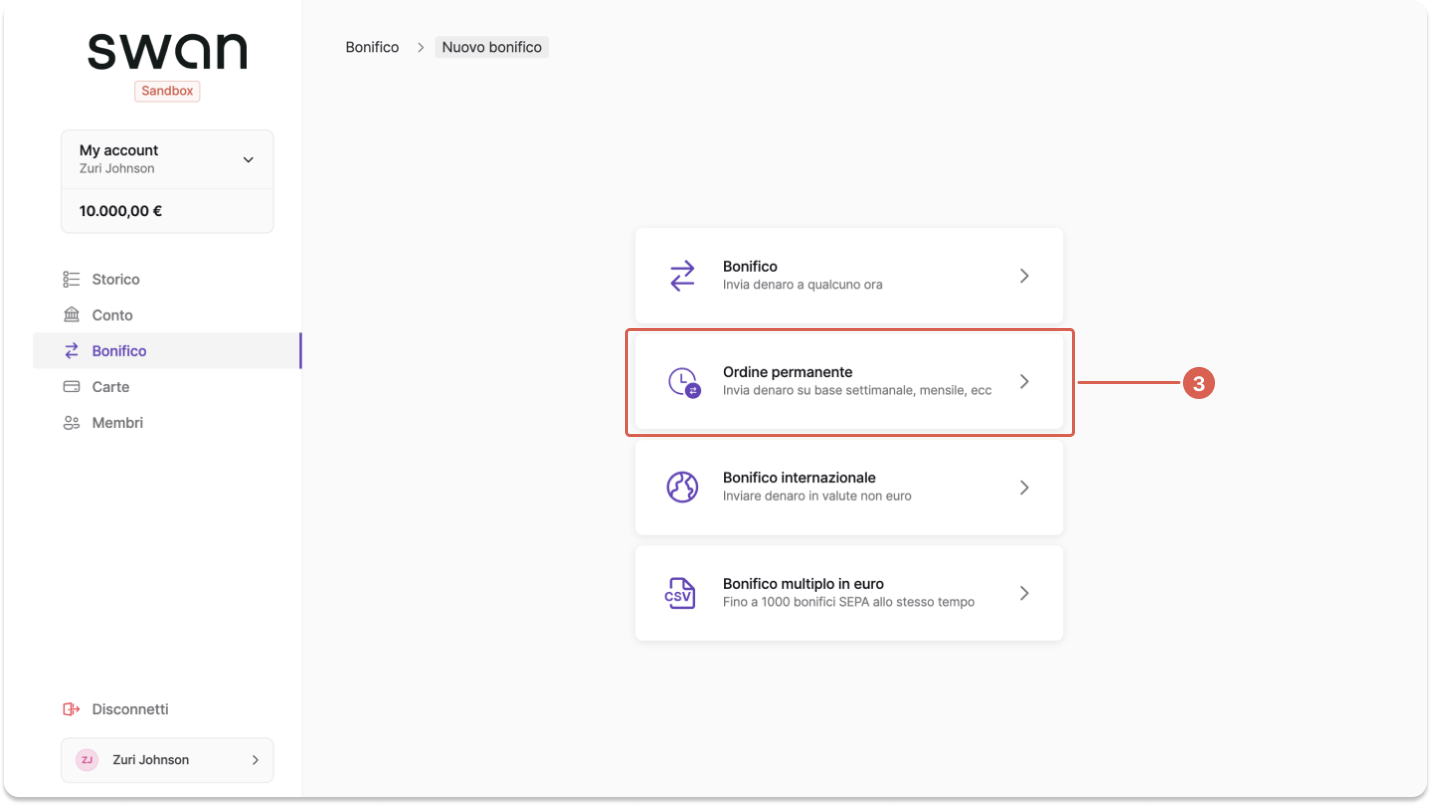
Task: Open the Carte section
Action: point(167,387)
